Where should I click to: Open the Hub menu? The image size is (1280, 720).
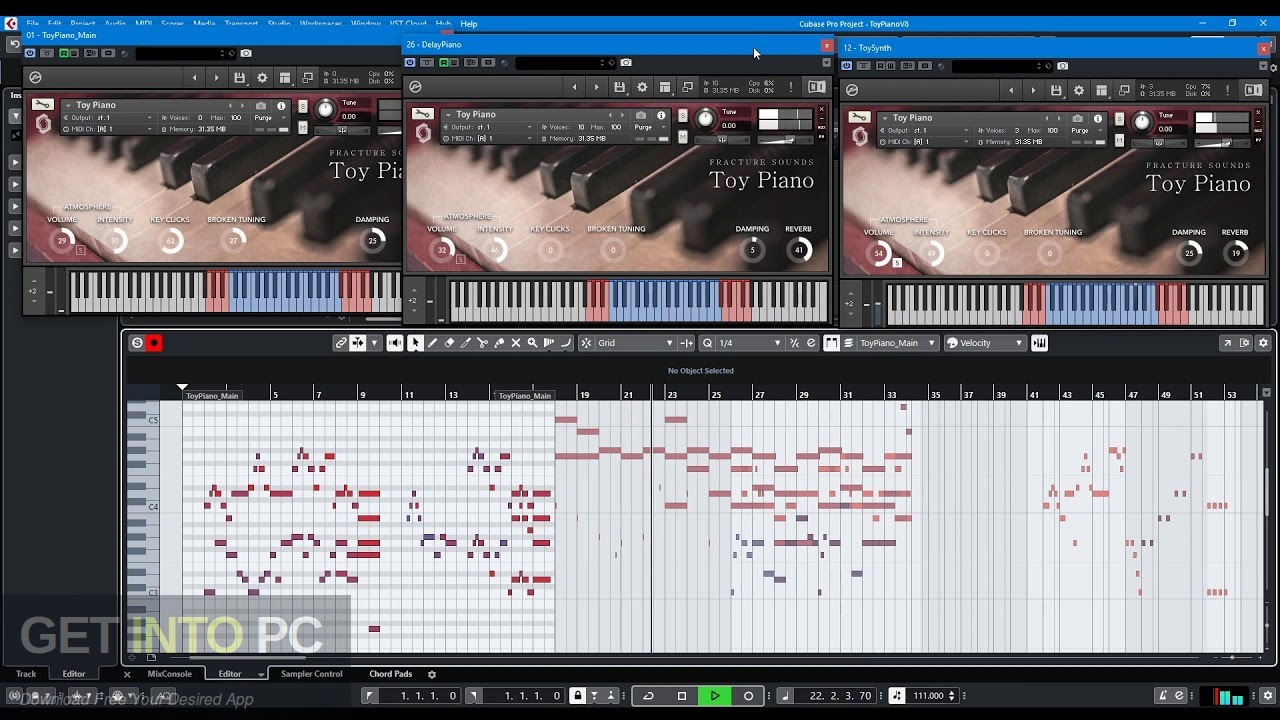click(443, 23)
